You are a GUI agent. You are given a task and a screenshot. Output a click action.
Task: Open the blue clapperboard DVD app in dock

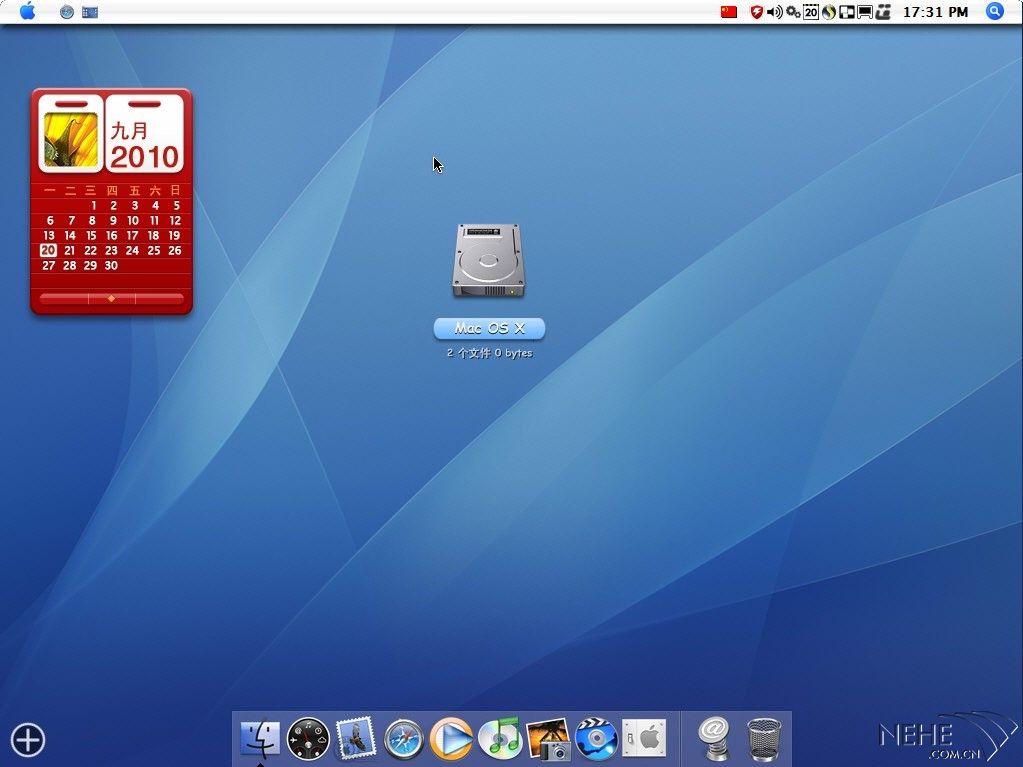pos(596,739)
